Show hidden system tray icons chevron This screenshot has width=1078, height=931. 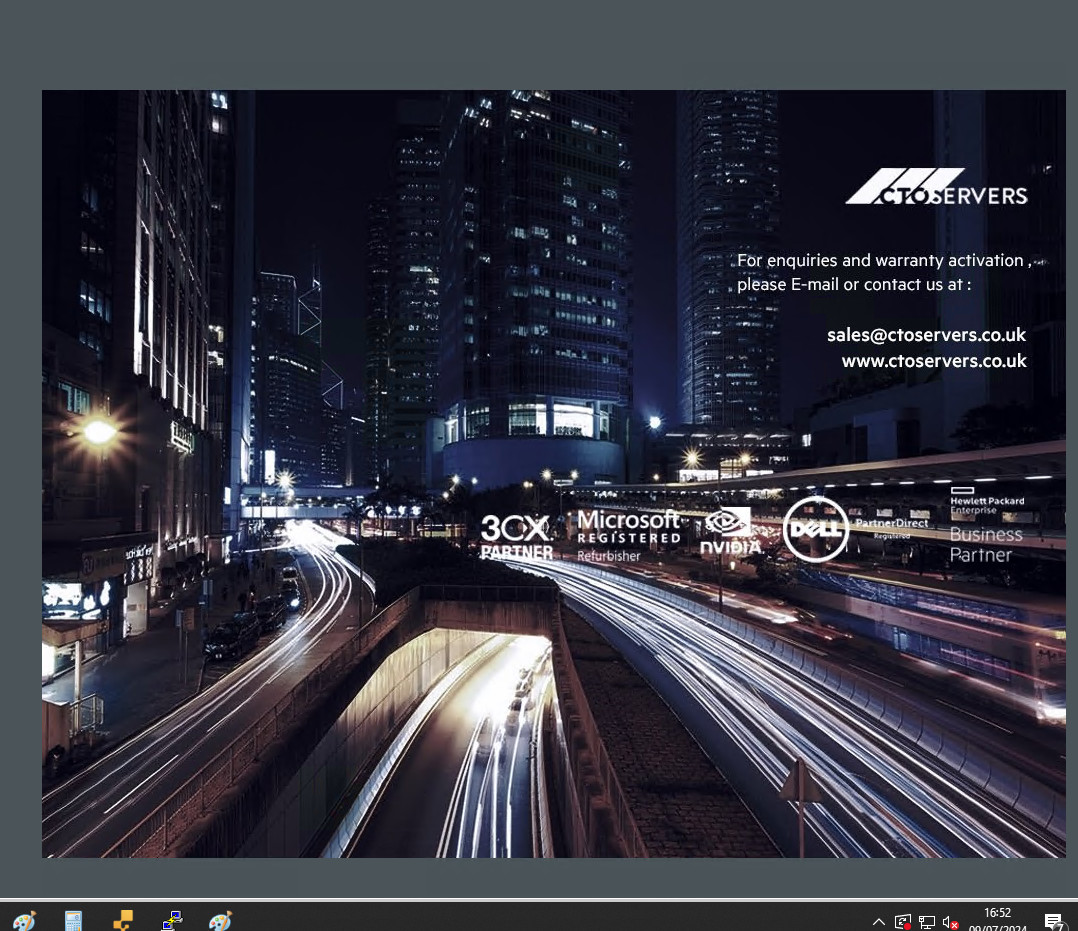pos(879,922)
